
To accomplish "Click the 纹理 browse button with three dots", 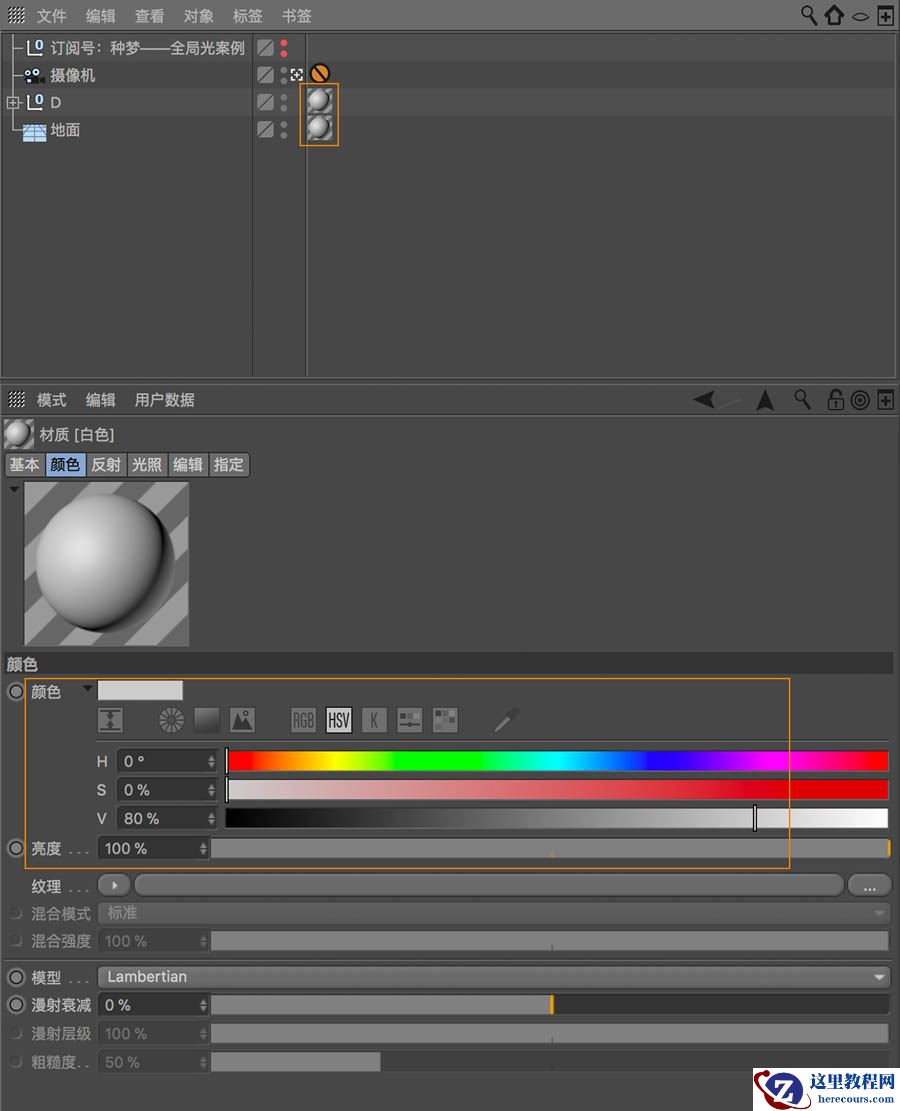I will point(869,884).
